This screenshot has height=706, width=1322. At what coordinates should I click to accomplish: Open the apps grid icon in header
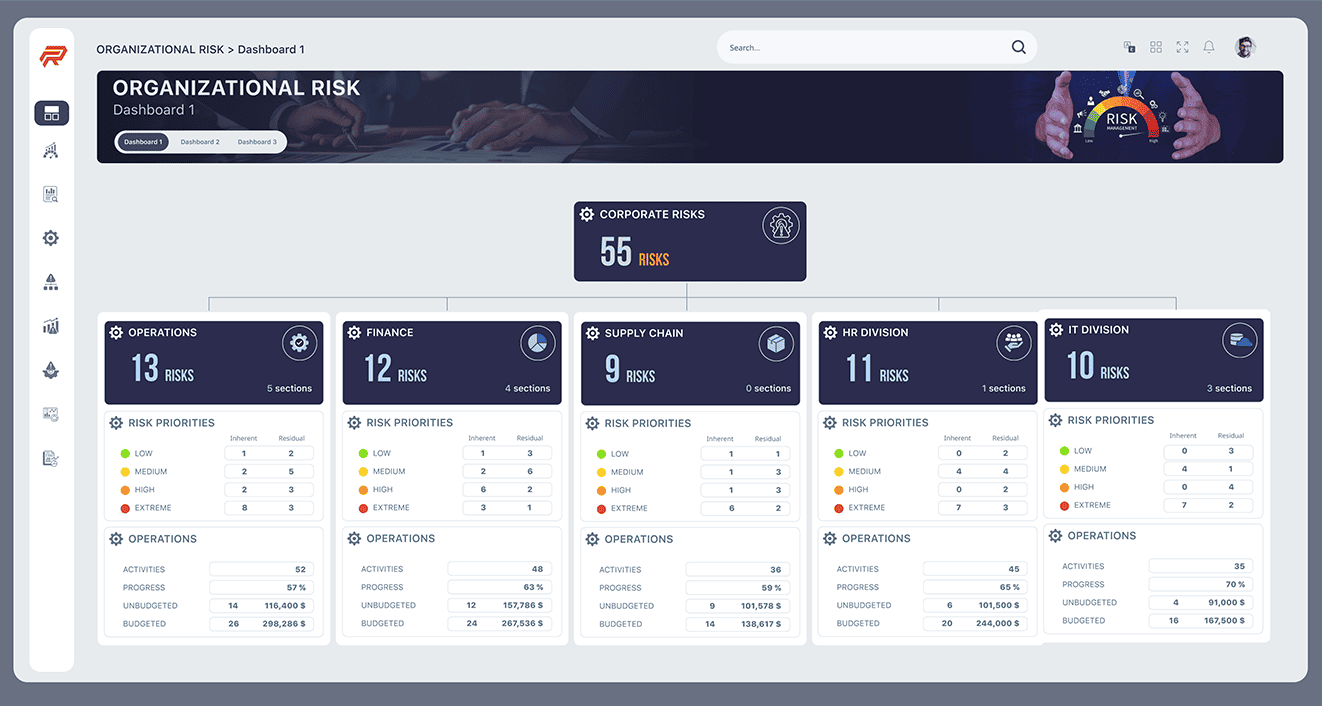click(x=1156, y=47)
